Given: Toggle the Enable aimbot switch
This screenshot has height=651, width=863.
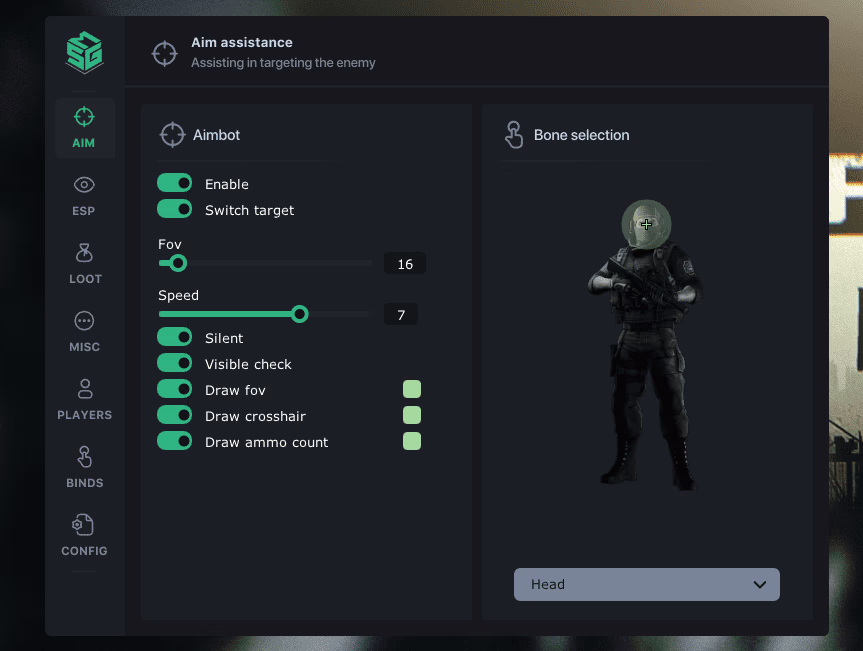Looking at the screenshot, I should pos(174,183).
